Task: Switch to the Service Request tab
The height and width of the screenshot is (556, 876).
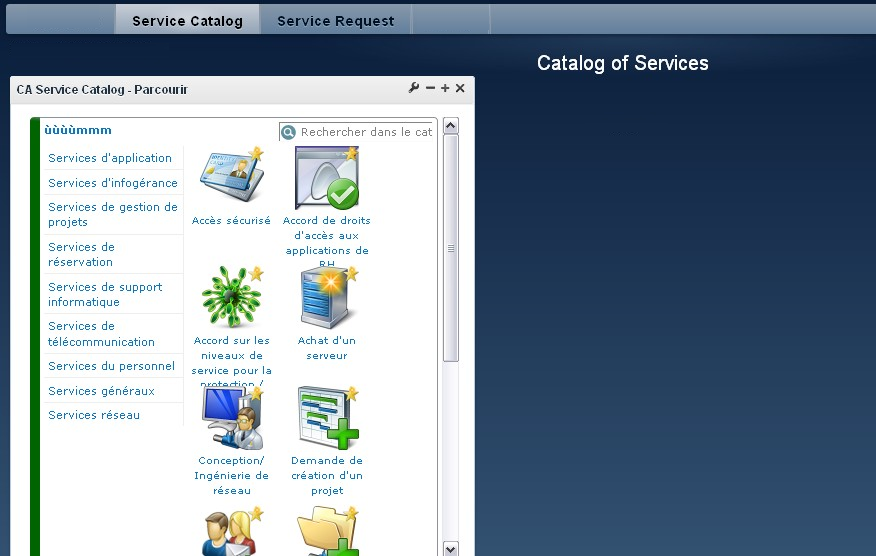Action: (336, 21)
